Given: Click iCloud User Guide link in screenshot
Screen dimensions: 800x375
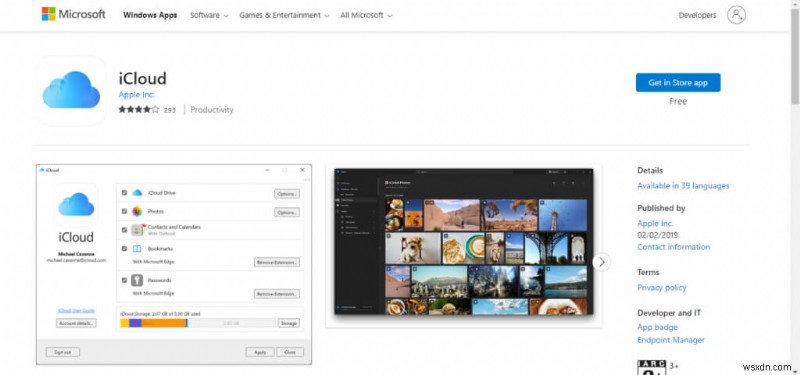Looking at the screenshot, I should [76, 310].
